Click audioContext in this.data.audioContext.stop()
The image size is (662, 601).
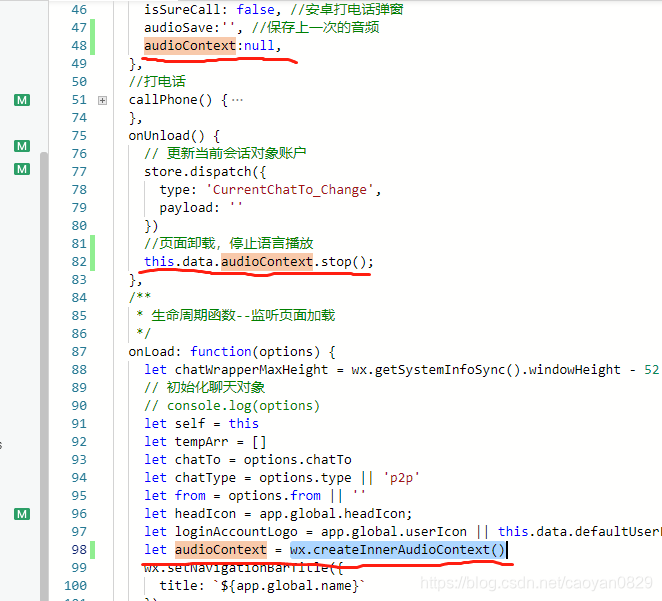click(267, 262)
